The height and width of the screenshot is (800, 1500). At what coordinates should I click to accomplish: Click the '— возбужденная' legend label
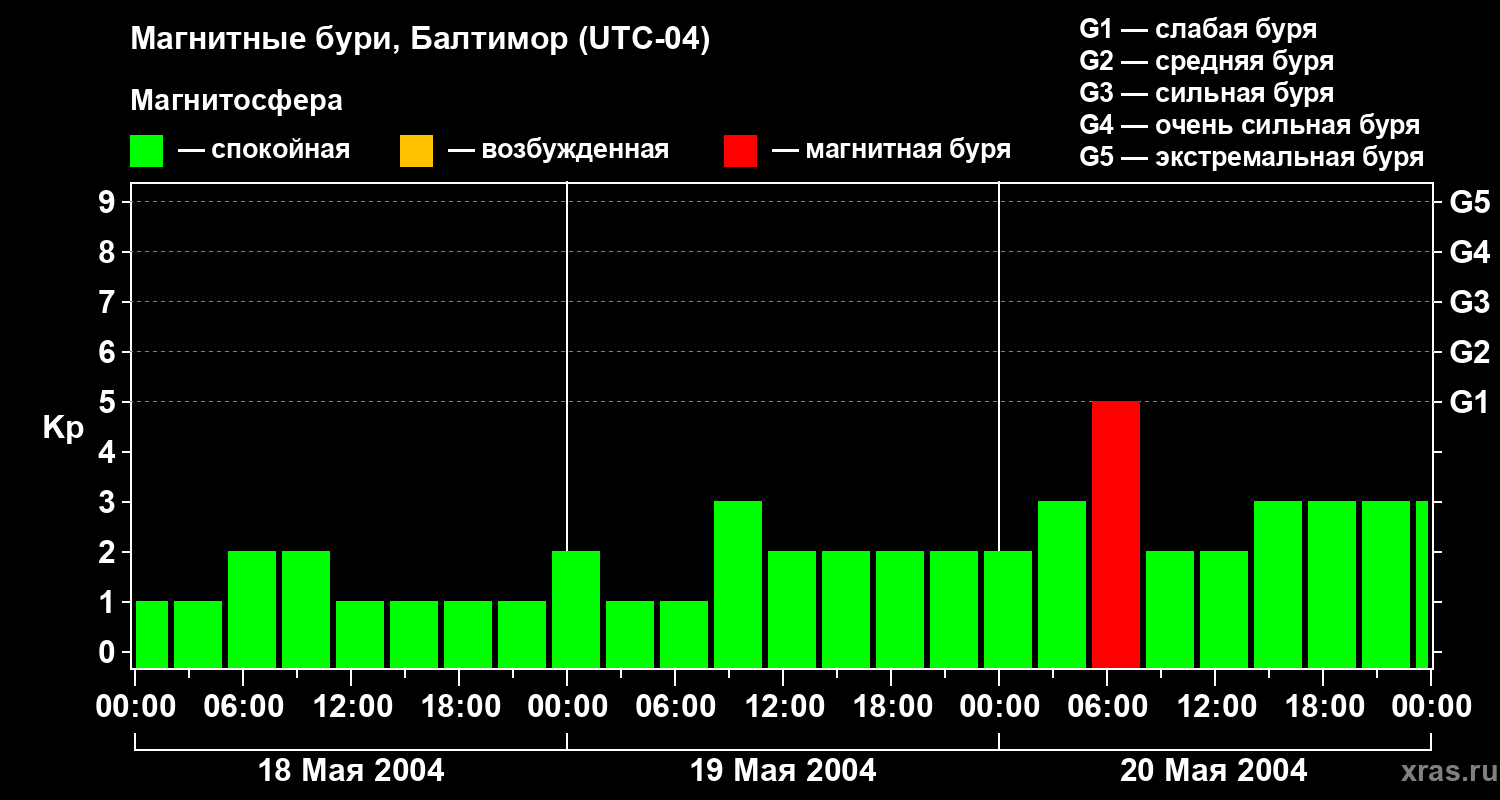click(558, 151)
